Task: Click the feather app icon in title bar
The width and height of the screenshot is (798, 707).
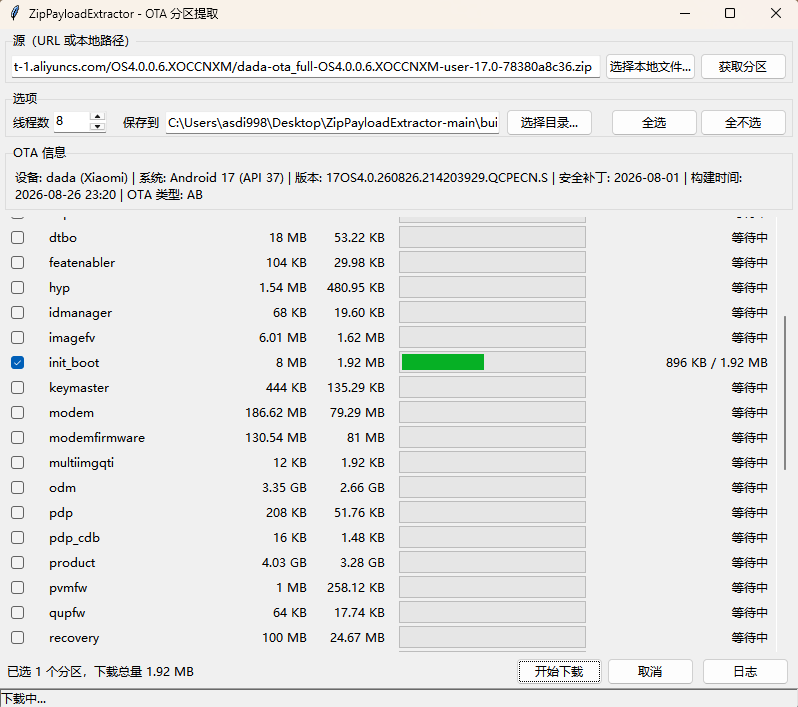Action: [15, 13]
